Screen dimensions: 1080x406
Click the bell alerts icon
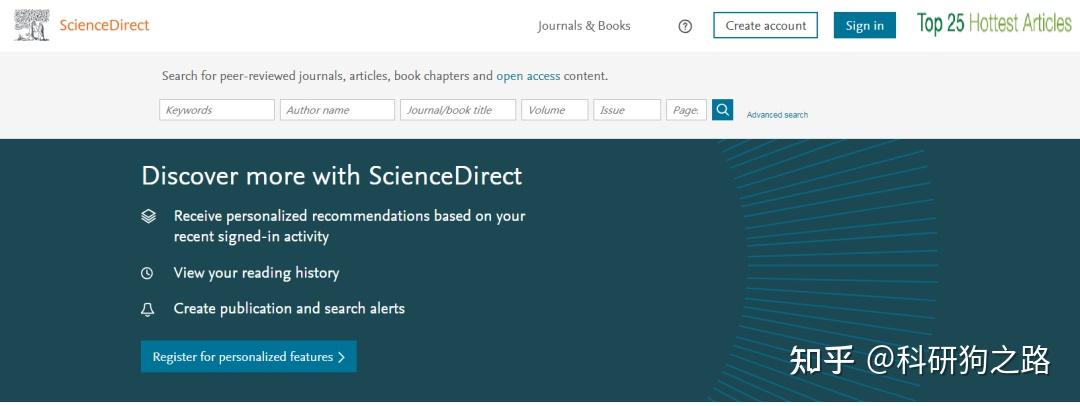(x=148, y=309)
